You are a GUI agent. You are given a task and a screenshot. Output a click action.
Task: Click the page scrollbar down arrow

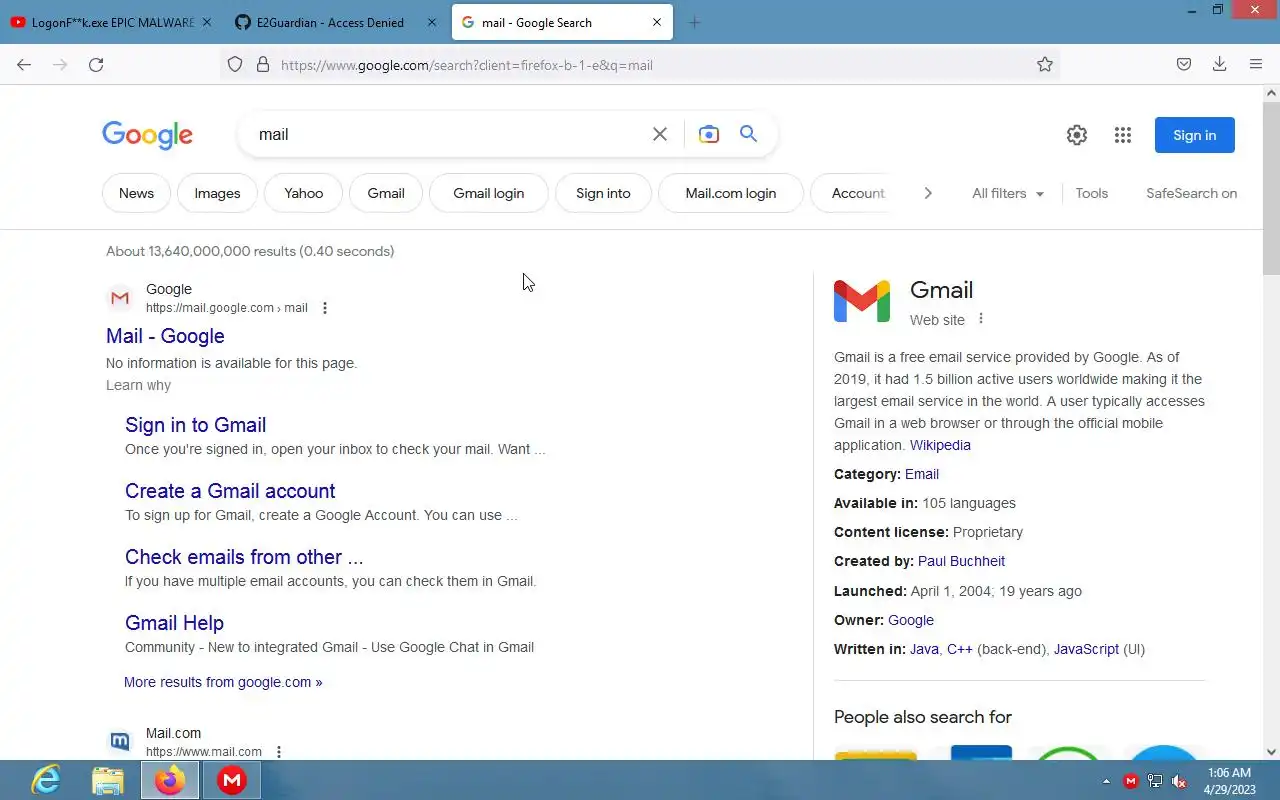click(x=1271, y=752)
